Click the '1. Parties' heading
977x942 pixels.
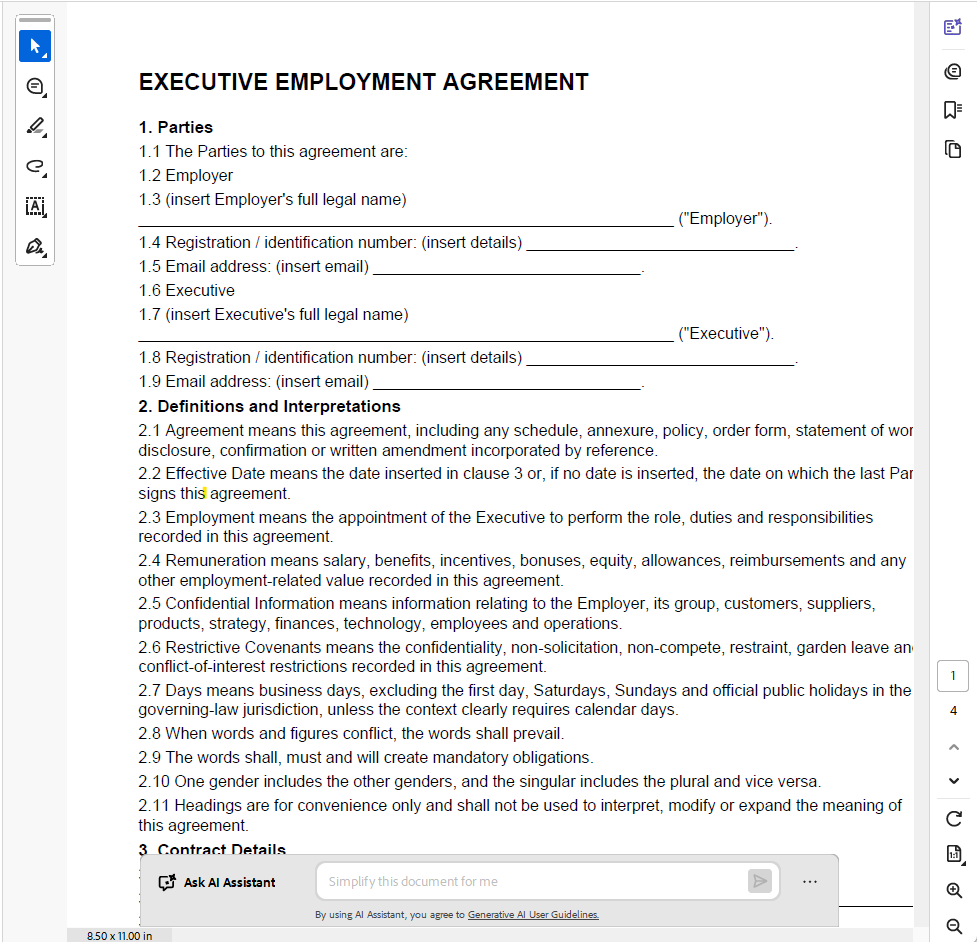pos(176,127)
